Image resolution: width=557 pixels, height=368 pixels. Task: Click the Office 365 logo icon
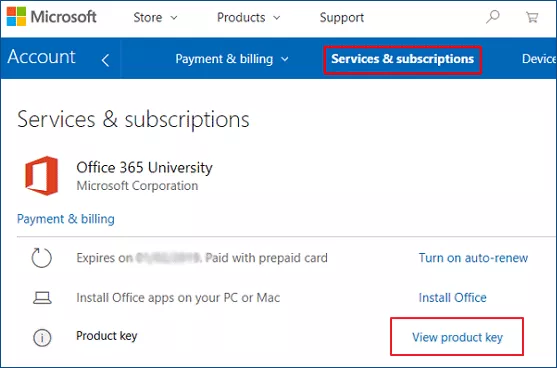point(42,175)
